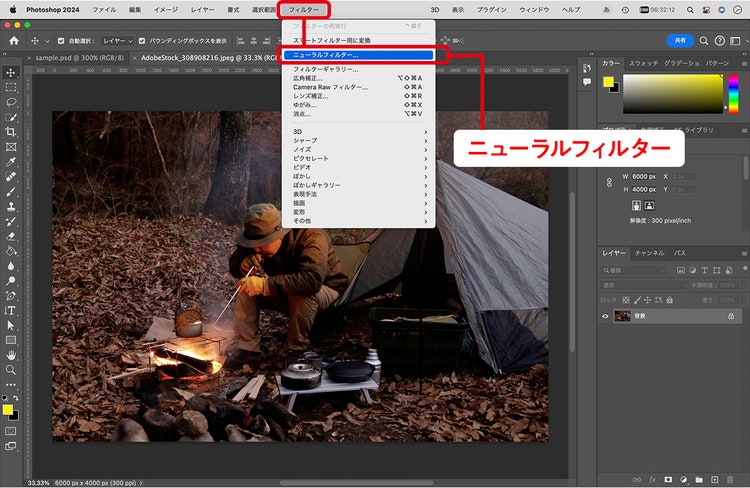750x488 pixels.
Task: Choose レンズ補正 menu item
Action: coord(359,96)
